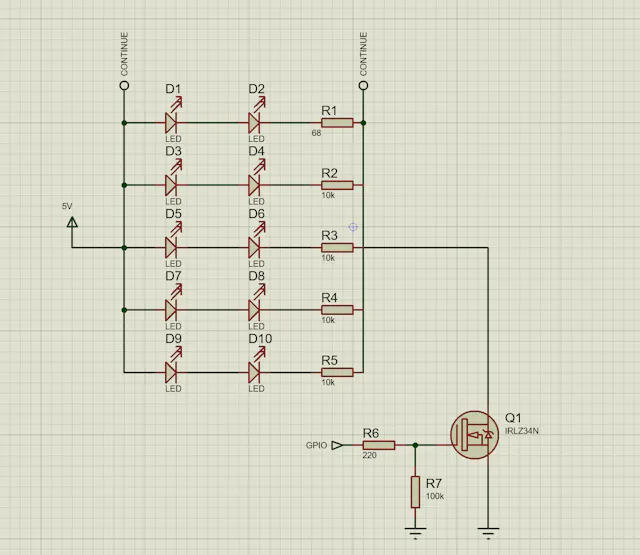Click the D6 LED component
The image size is (640, 555).
click(x=255, y=247)
